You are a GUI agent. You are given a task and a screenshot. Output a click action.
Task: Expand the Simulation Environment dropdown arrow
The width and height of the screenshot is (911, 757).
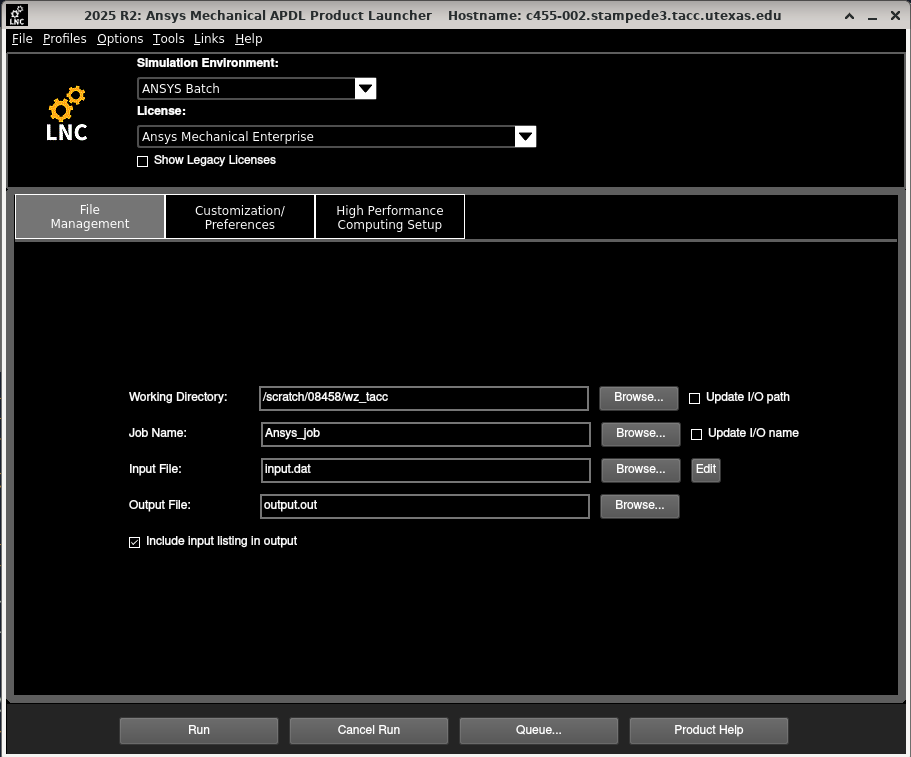[365, 89]
